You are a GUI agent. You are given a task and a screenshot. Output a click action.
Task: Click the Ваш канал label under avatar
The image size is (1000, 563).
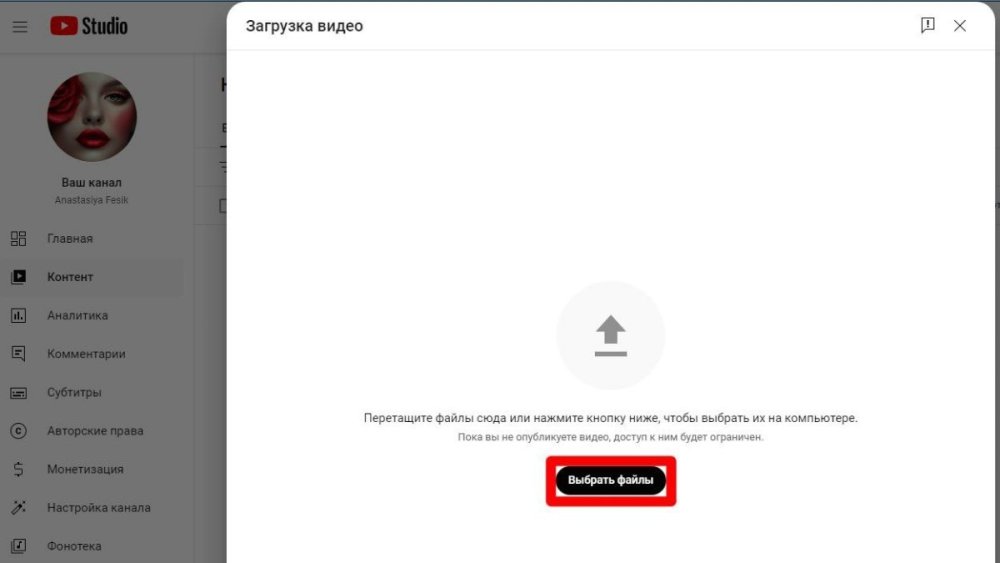(x=92, y=183)
